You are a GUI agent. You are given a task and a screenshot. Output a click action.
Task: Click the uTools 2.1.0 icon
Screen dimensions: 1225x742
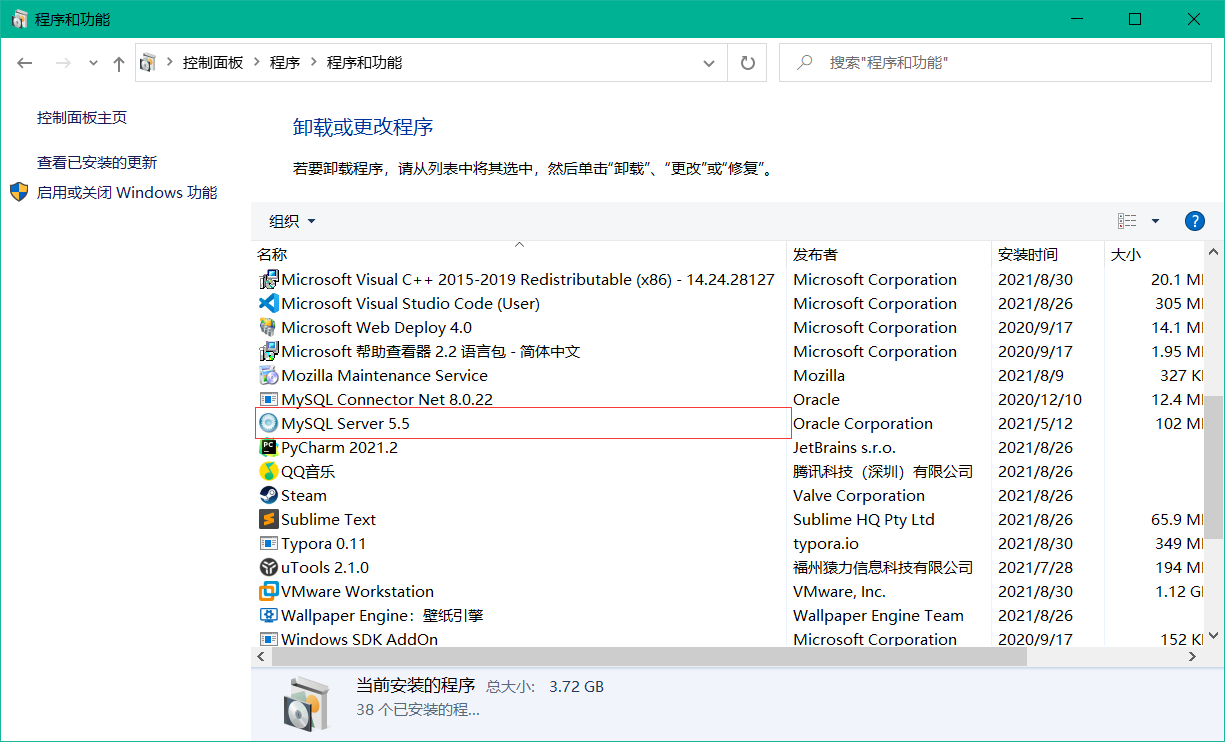click(268, 568)
